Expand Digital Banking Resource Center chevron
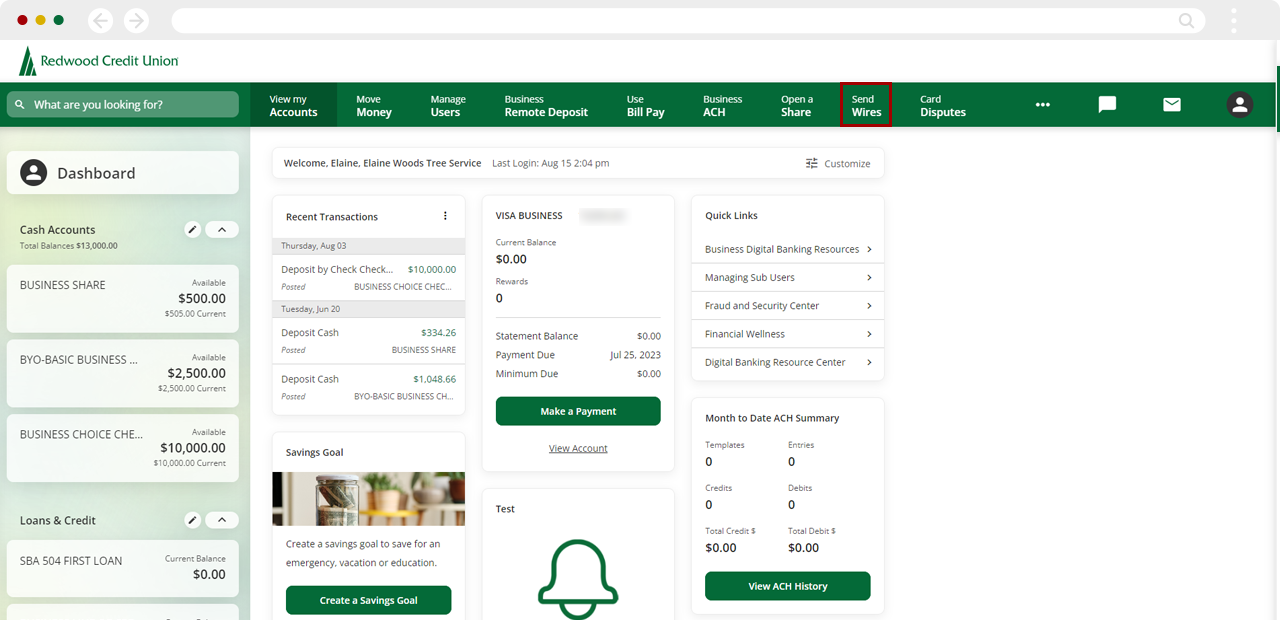1280x620 pixels. point(869,362)
